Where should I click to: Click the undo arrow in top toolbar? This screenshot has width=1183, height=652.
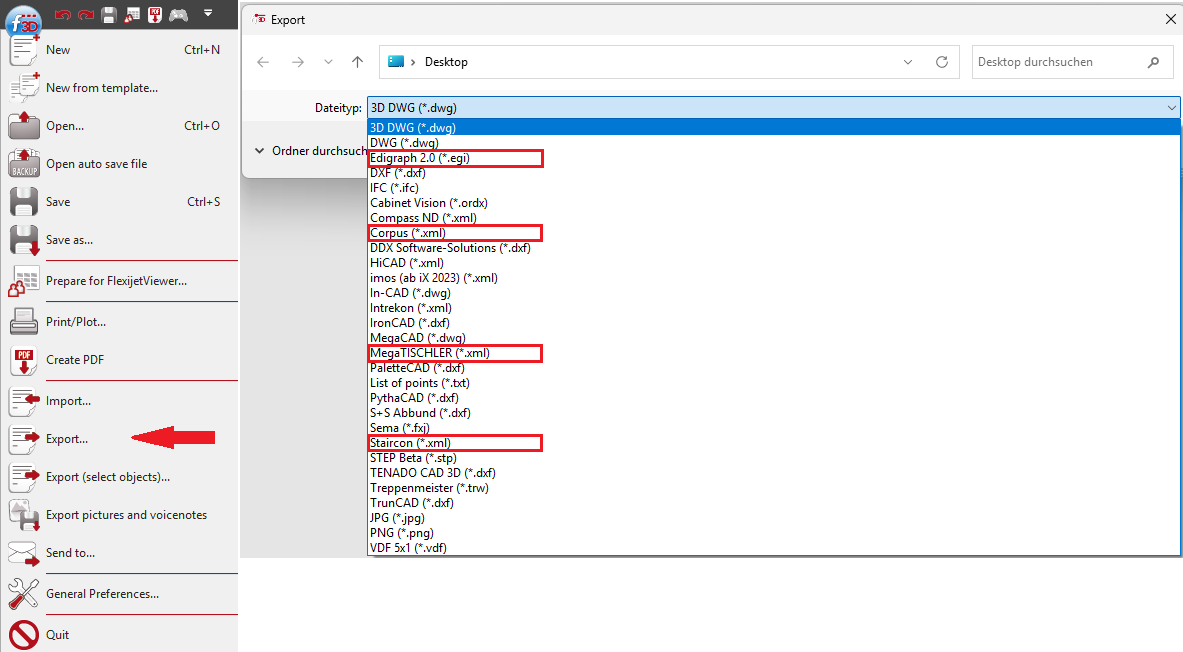[63, 15]
